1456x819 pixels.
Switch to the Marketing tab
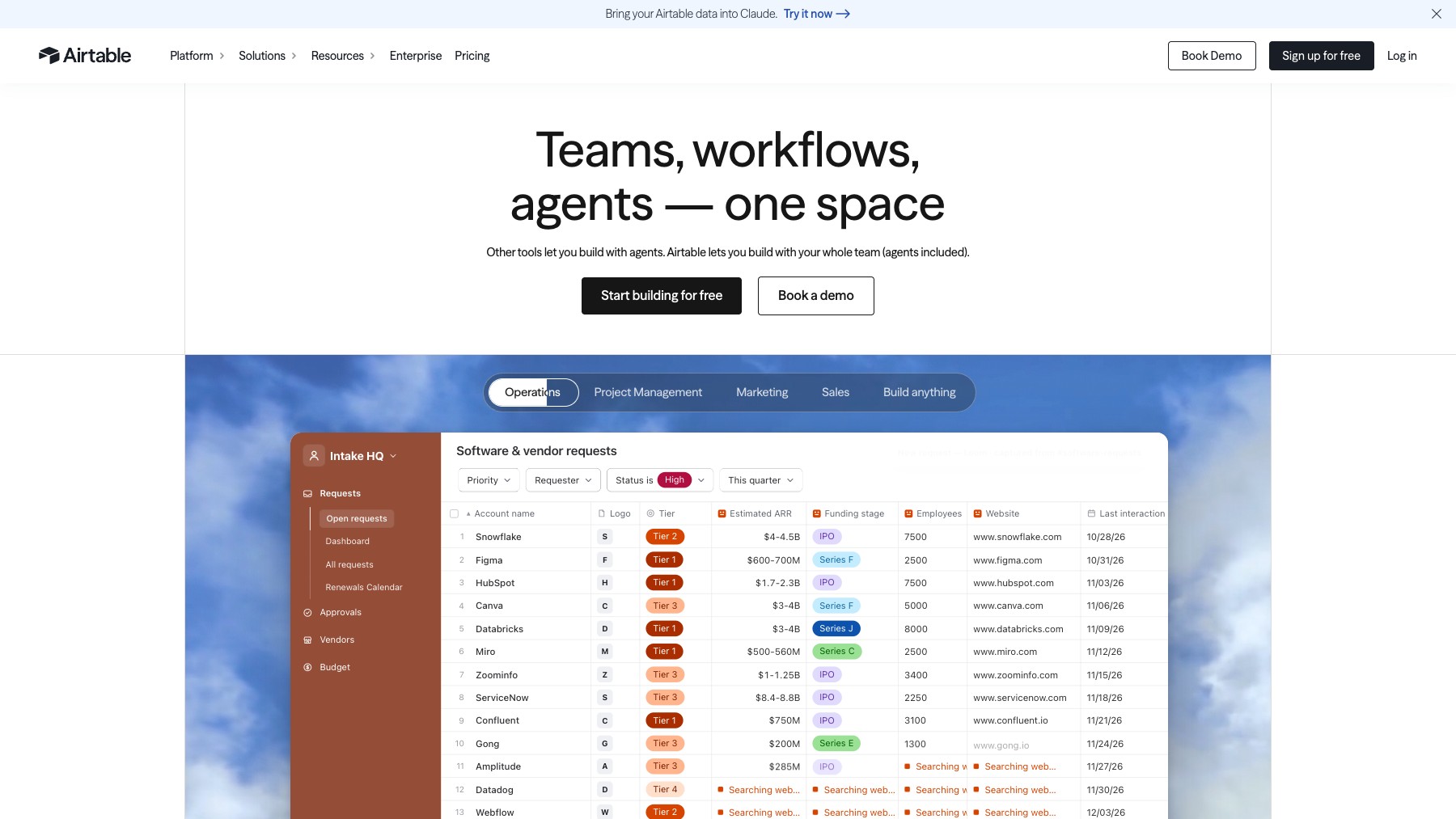762,392
